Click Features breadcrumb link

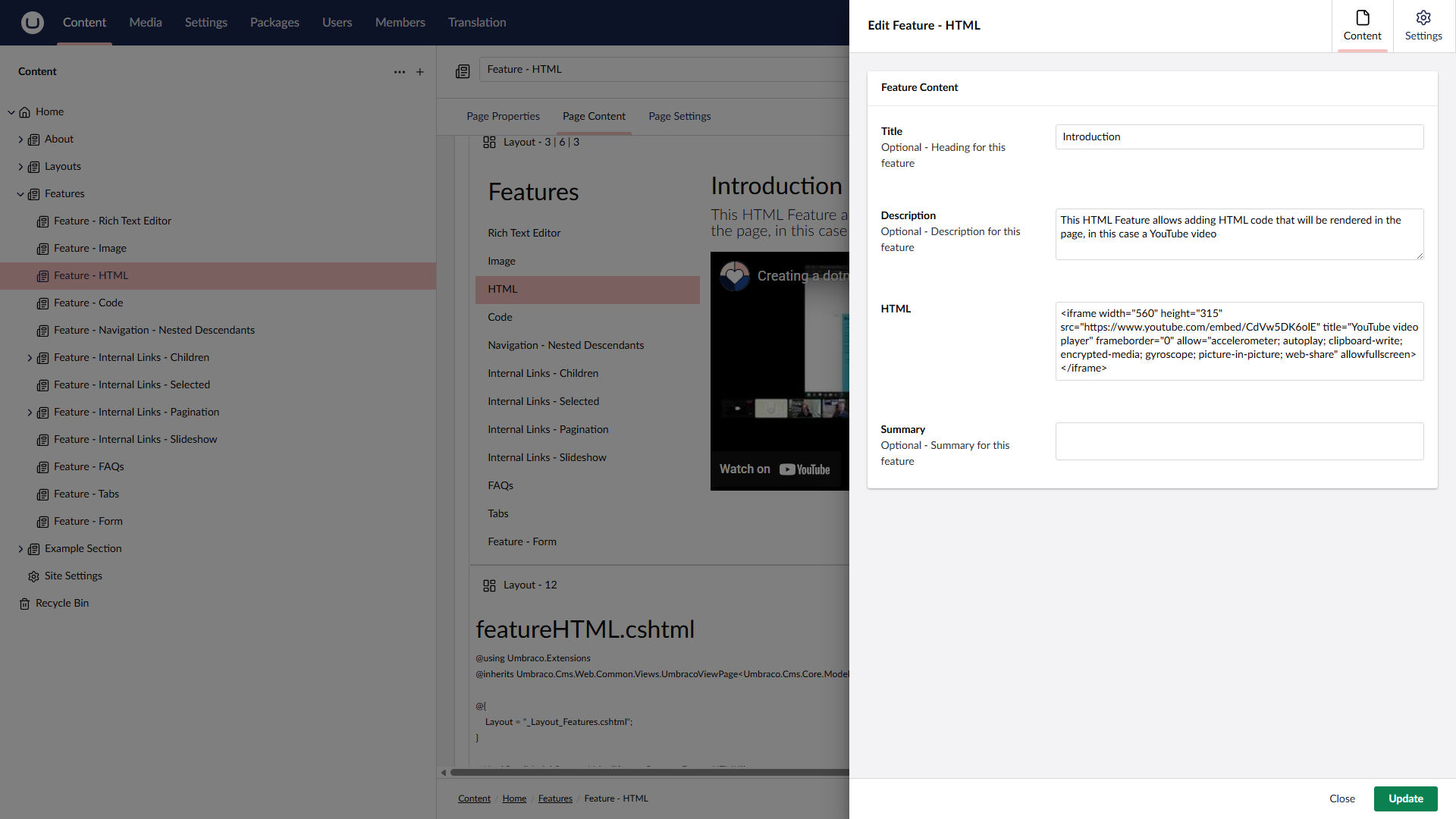555,799
